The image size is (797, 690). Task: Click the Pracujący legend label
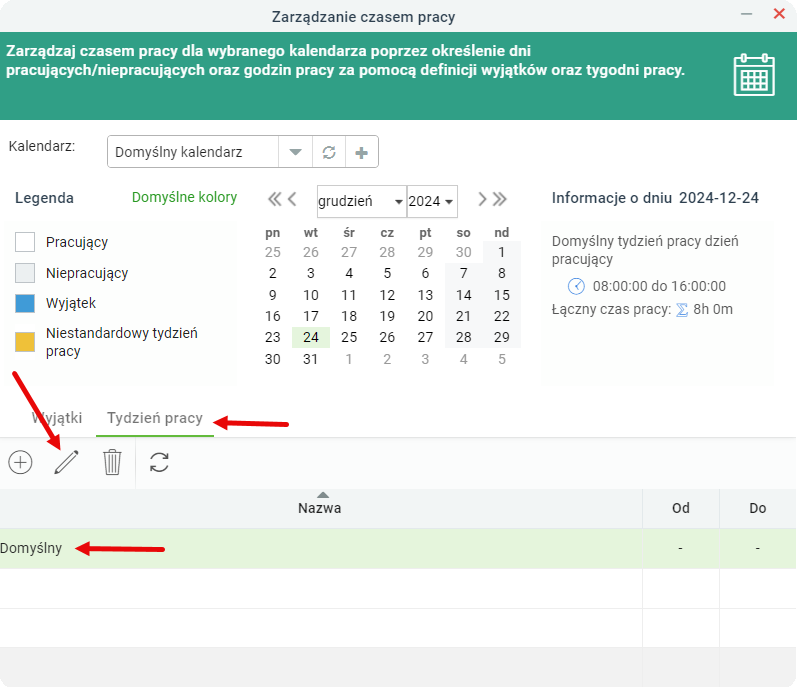(x=77, y=243)
